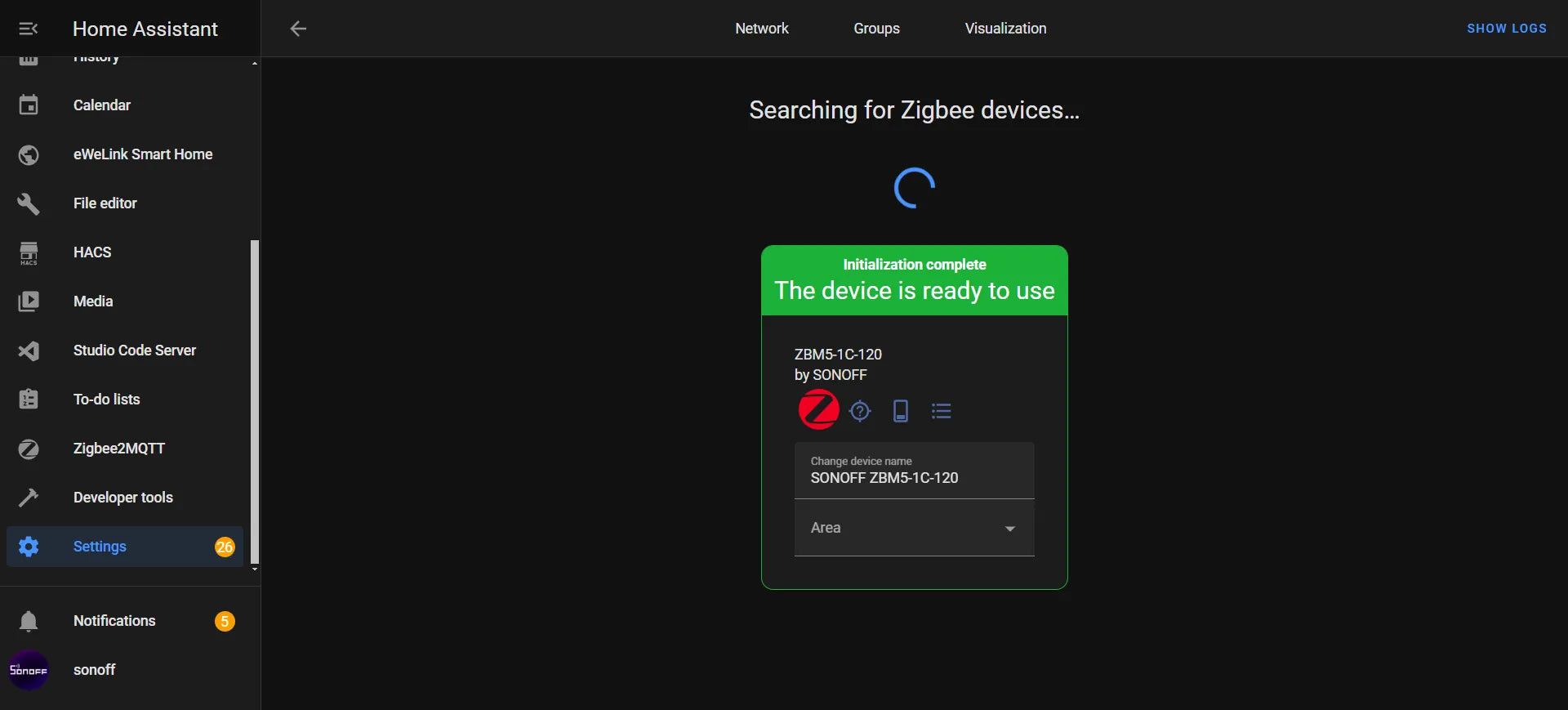Click the Change device name field
Viewport: 1568px width, 710px height.
915,471
